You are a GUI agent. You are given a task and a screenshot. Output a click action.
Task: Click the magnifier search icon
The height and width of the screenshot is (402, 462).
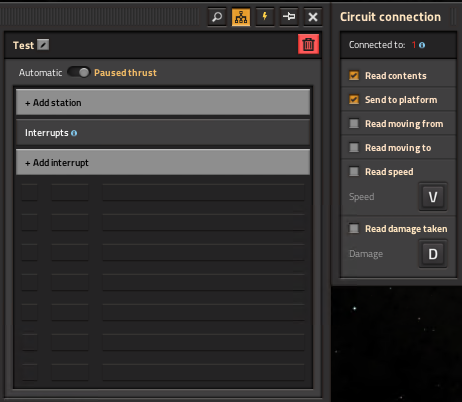click(217, 17)
